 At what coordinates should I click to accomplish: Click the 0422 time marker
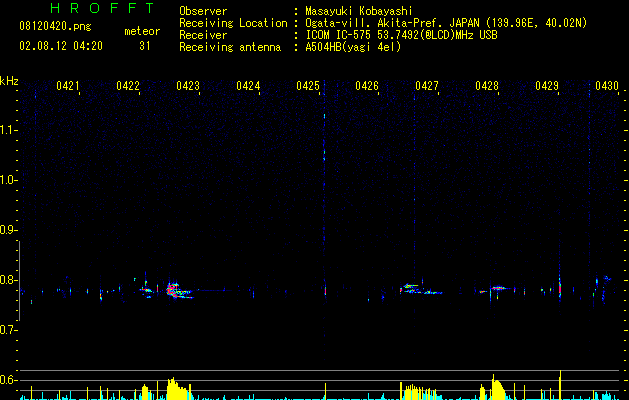click(128, 86)
